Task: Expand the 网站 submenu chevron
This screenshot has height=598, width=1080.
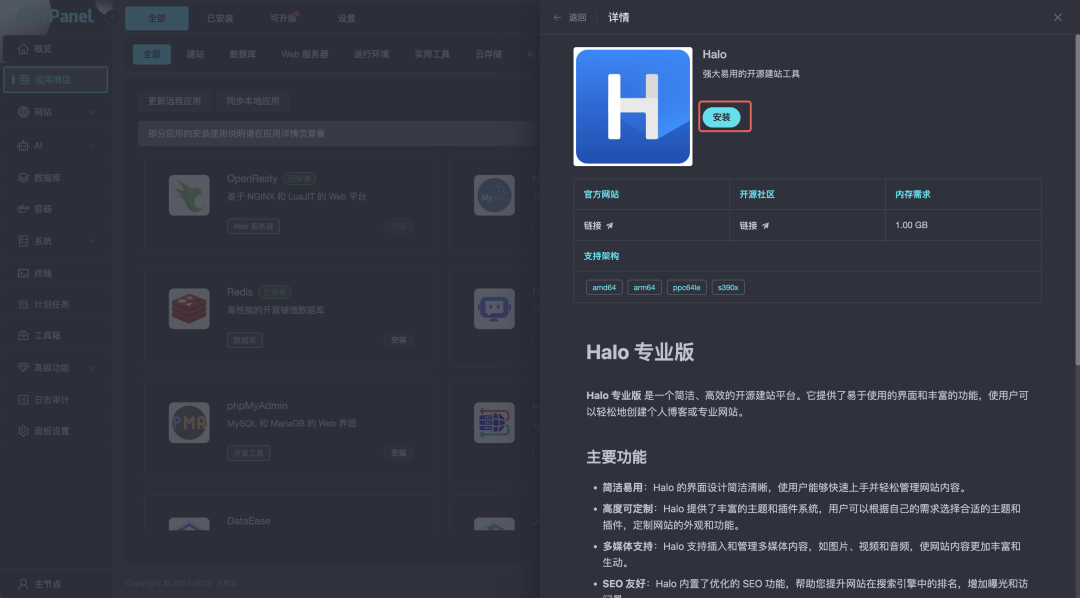Action: pos(92,112)
